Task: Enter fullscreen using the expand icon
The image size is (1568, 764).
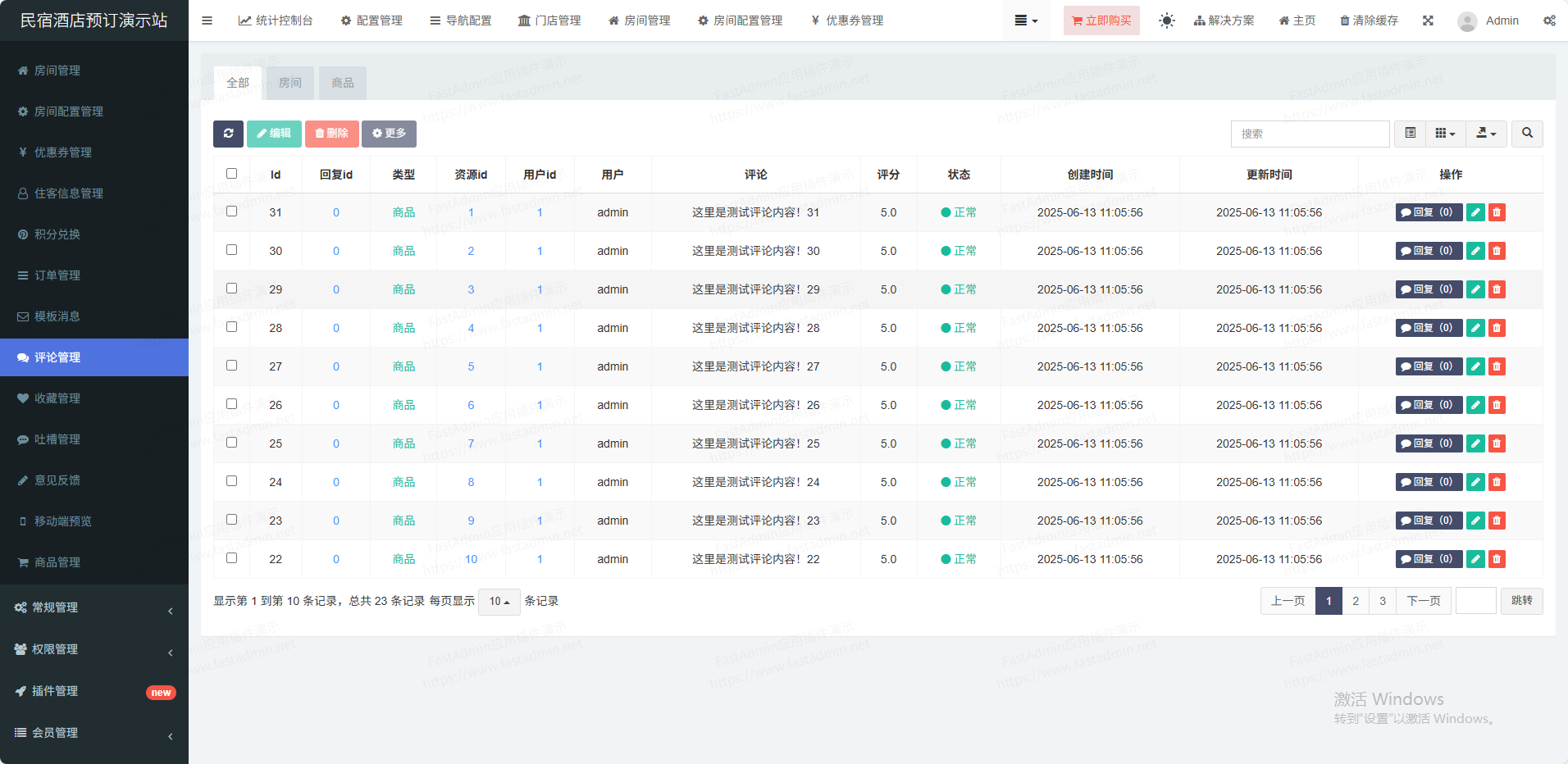Action: [x=1428, y=20]
